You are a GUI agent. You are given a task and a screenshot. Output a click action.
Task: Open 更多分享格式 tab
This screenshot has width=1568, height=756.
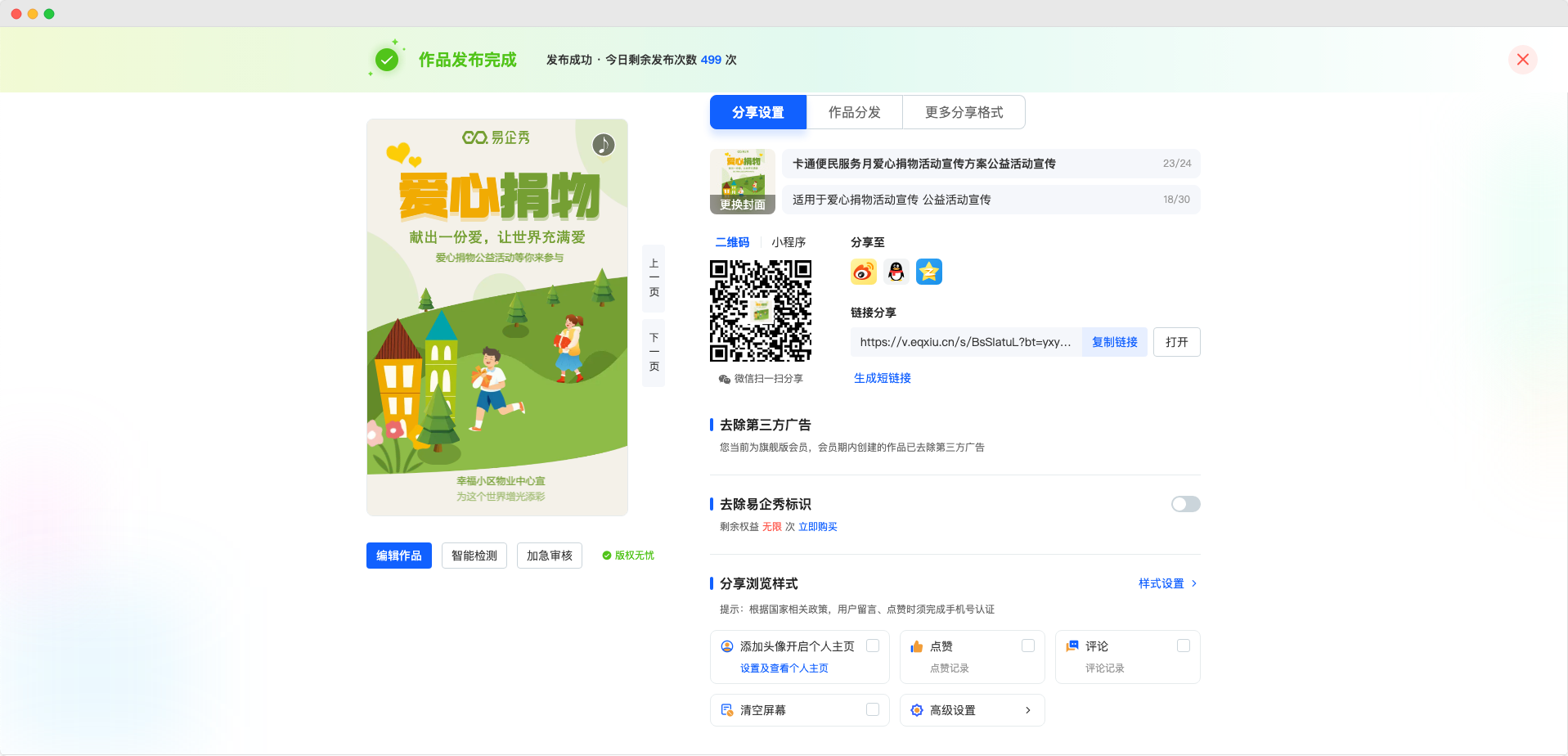click(964, 112)
